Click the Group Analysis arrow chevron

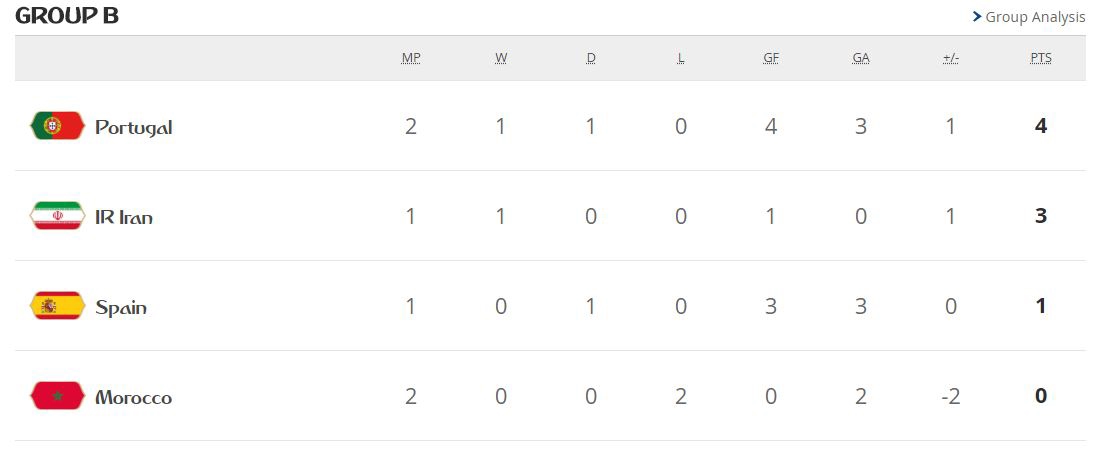pyautogui.click(x=977, y=17)
